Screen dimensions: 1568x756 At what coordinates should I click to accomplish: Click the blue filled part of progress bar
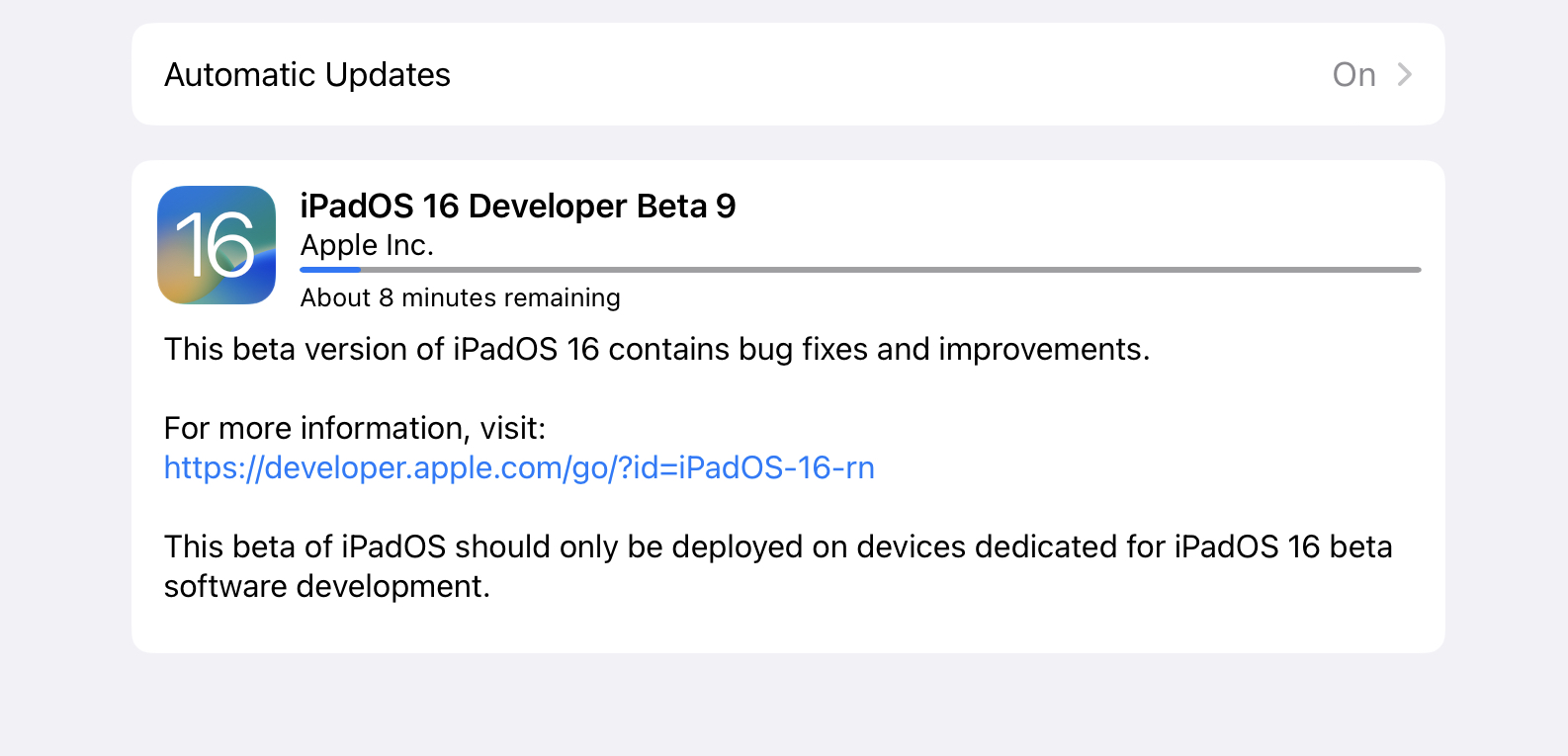(x=330, y=269)
